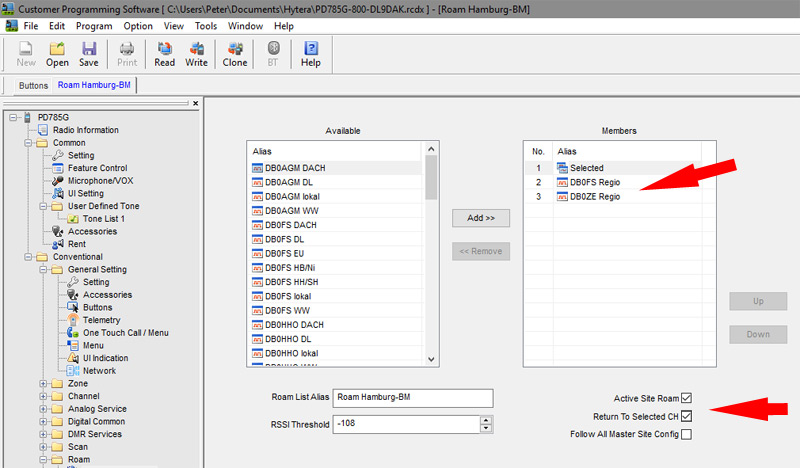Click the BT Bluetooth toolbar icon

[x=273, y=54]
